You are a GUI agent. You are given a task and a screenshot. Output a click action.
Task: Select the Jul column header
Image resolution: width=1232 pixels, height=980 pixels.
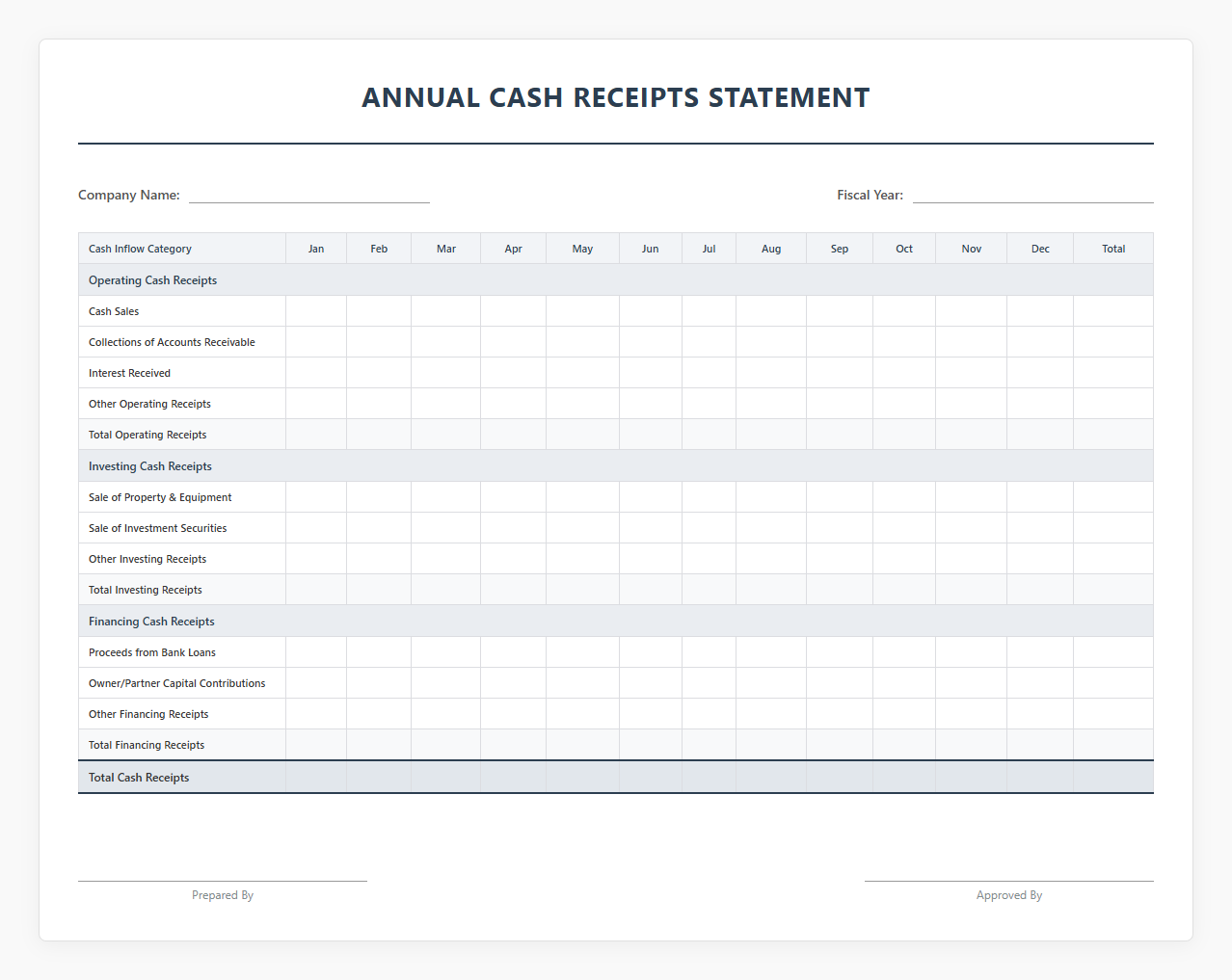click(x=710, y=249)
